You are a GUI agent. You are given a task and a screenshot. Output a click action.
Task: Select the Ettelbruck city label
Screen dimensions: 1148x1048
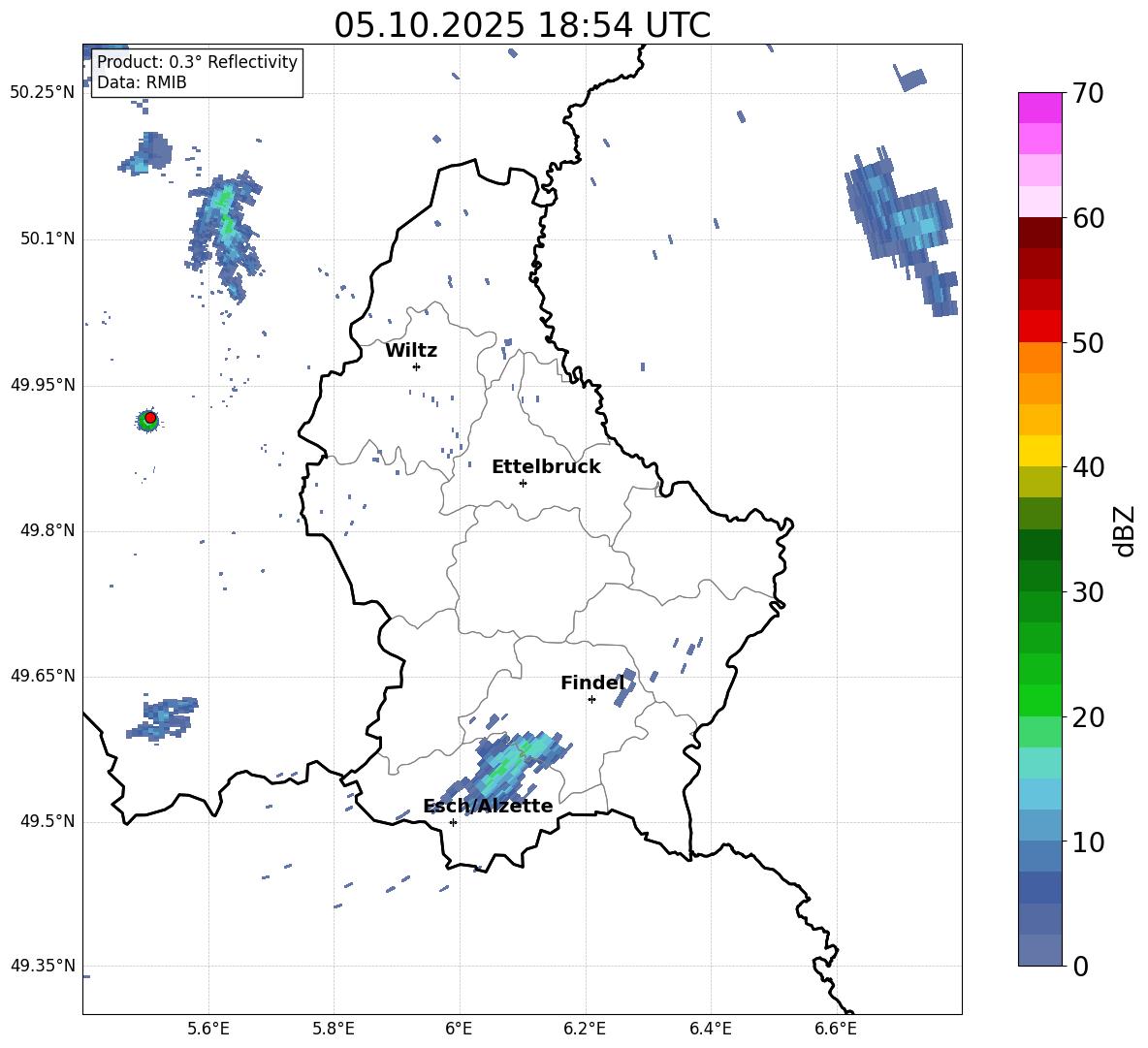tap(546, 467)
